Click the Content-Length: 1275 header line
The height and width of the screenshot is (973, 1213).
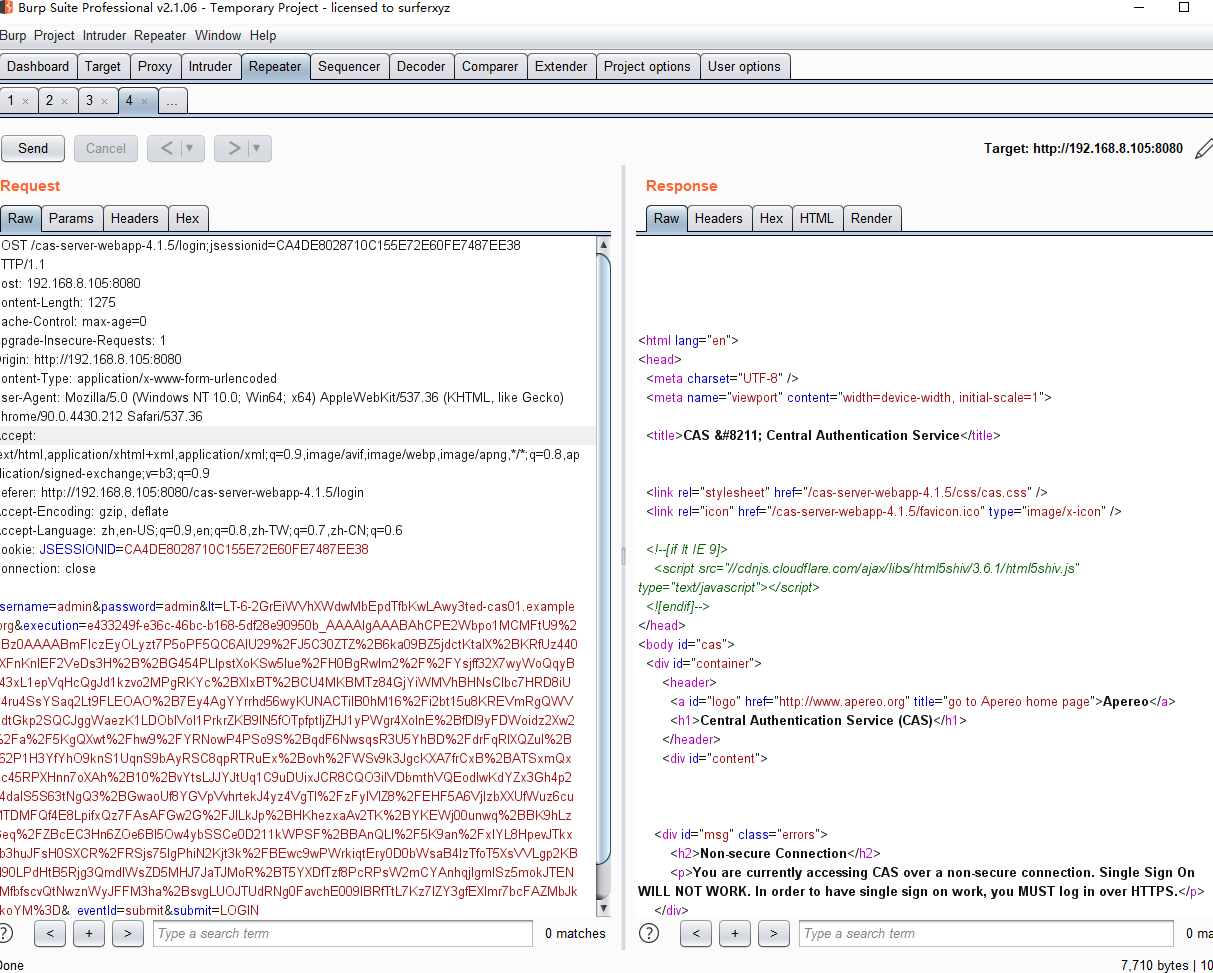point(58,302)
